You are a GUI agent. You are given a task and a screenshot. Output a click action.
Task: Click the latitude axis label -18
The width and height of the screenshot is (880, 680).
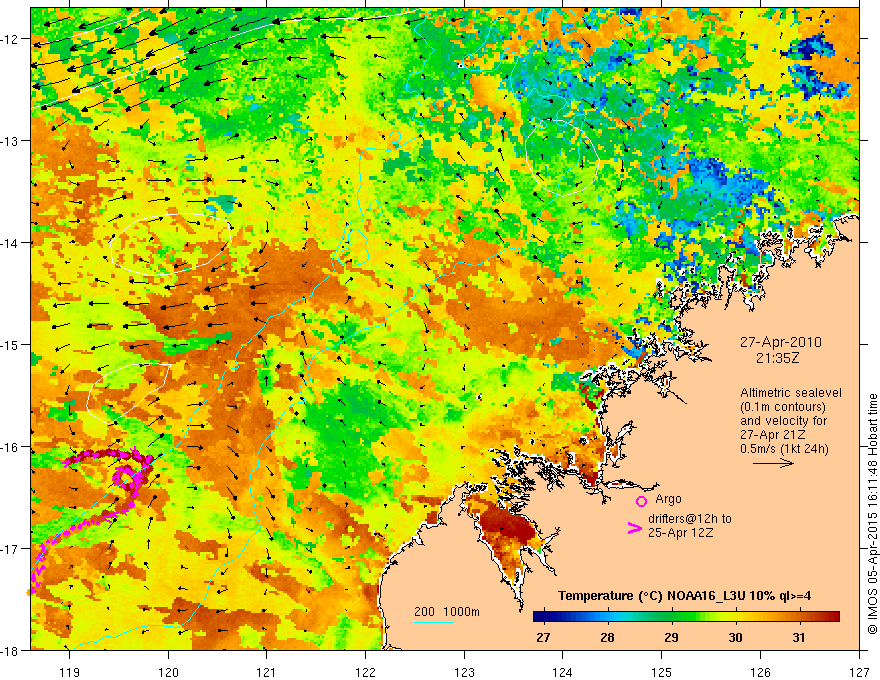click(11, 651)
